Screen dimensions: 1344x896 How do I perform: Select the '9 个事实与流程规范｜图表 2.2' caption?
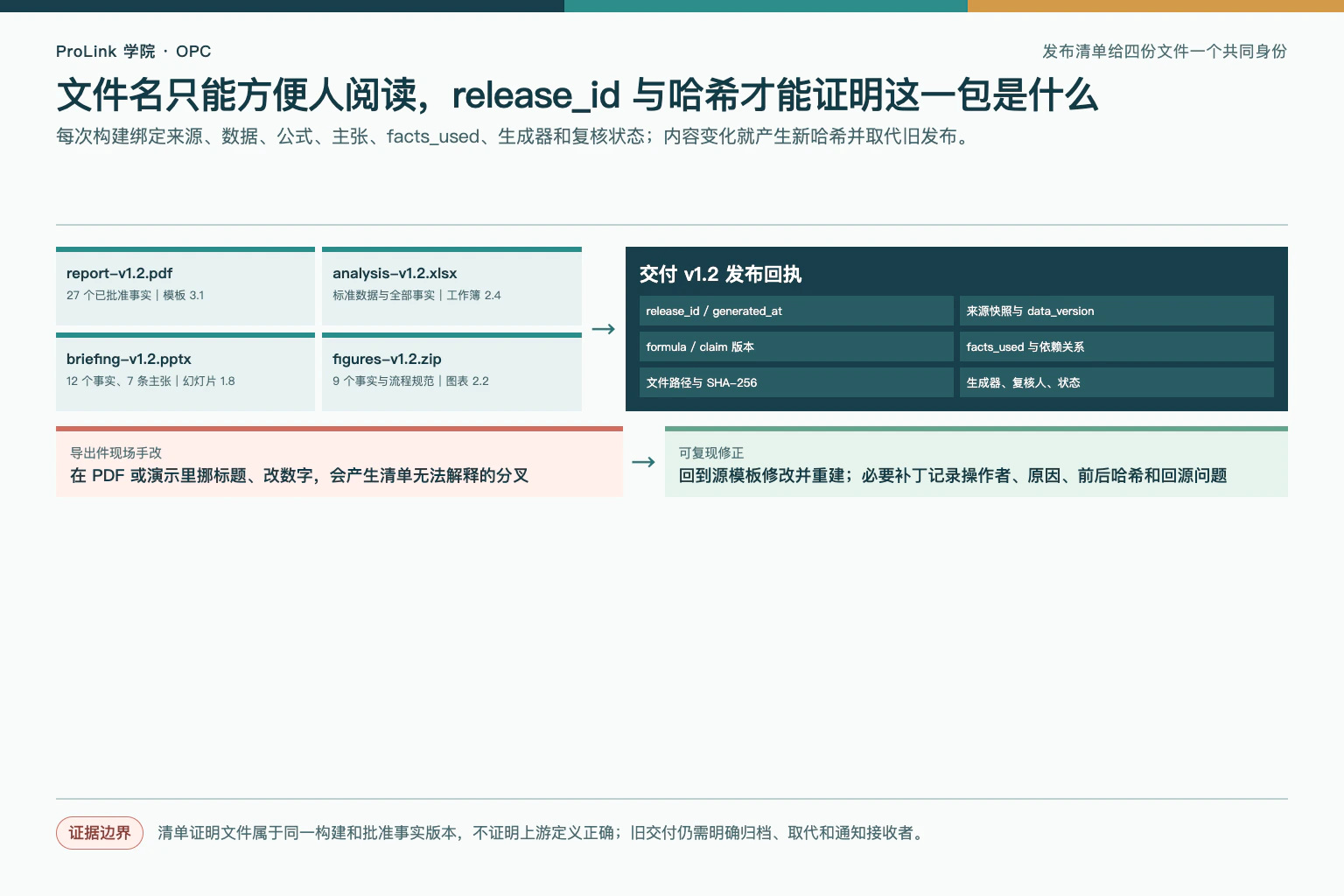coord(410,381)
